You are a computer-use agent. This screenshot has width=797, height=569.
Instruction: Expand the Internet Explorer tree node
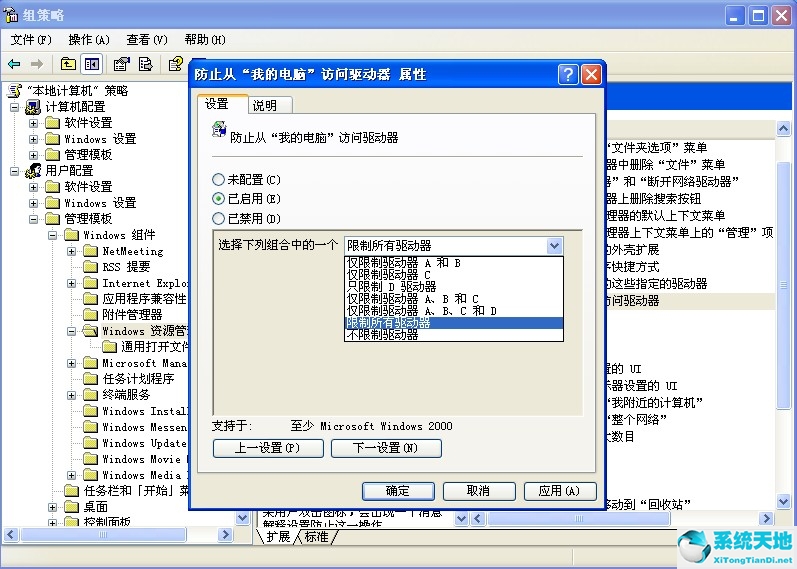[72, 283]
